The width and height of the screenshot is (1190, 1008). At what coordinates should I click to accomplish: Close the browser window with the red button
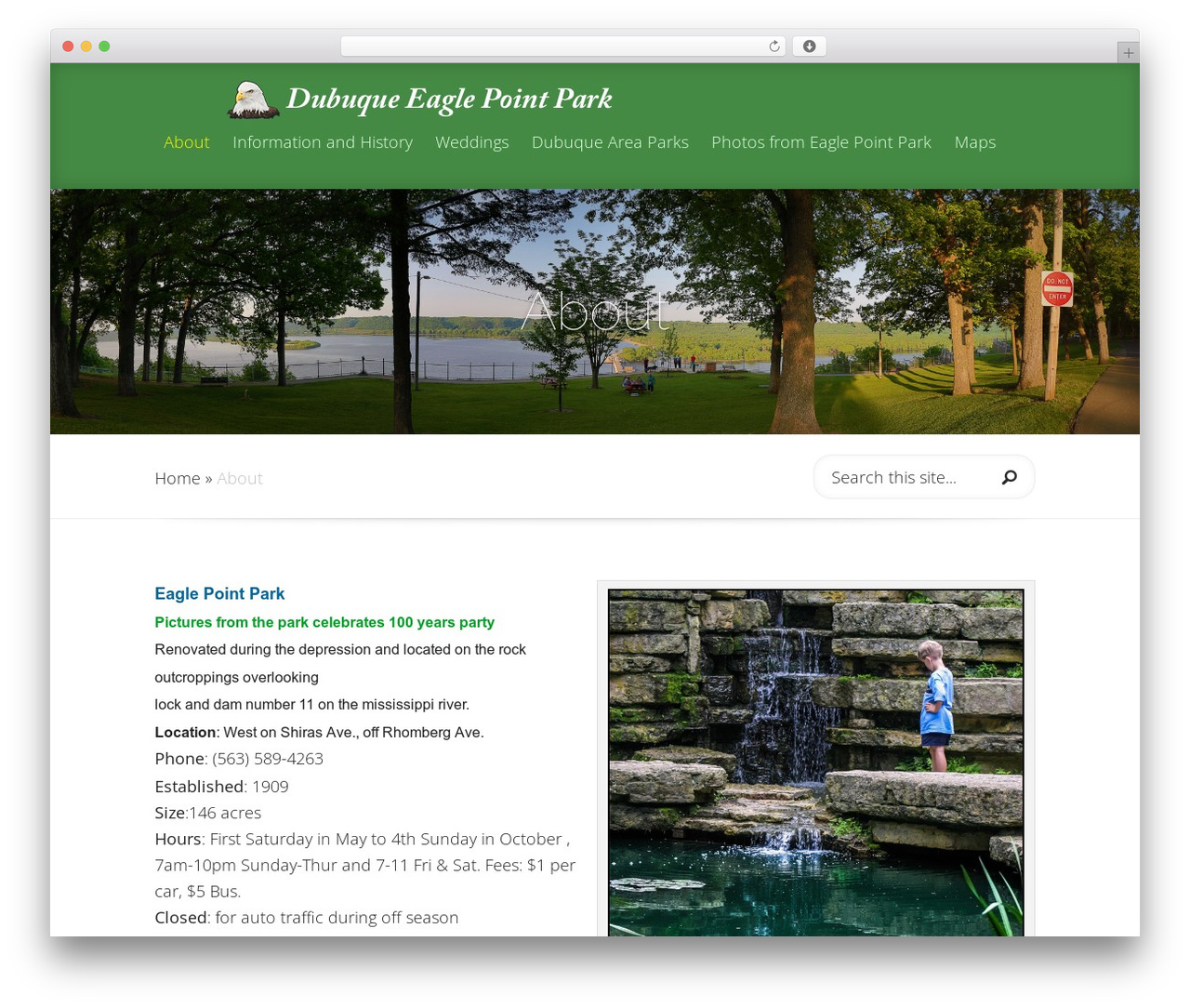68,46
